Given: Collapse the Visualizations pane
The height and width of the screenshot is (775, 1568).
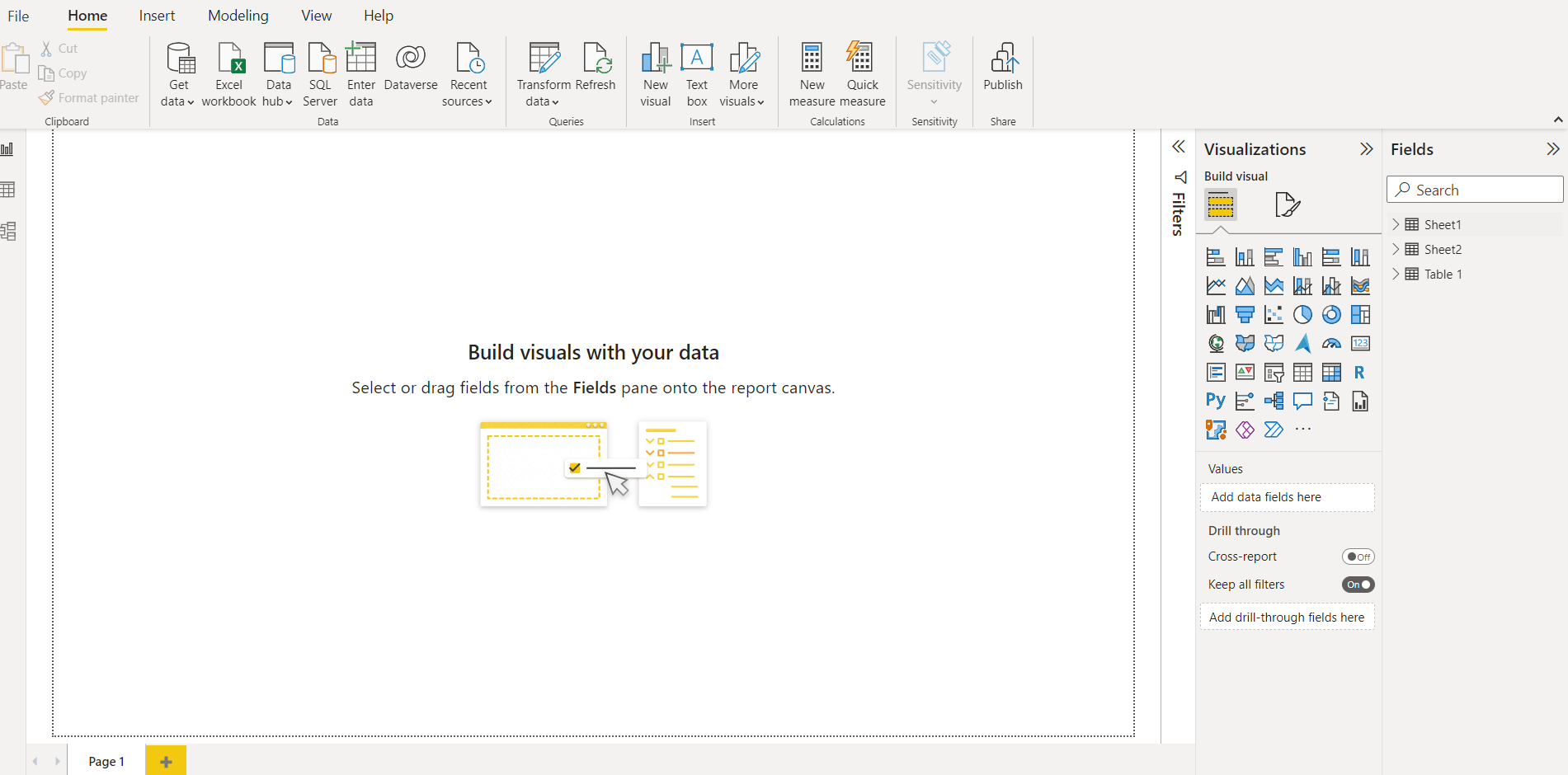Looking at the screenshot, I should (1366, 149).
